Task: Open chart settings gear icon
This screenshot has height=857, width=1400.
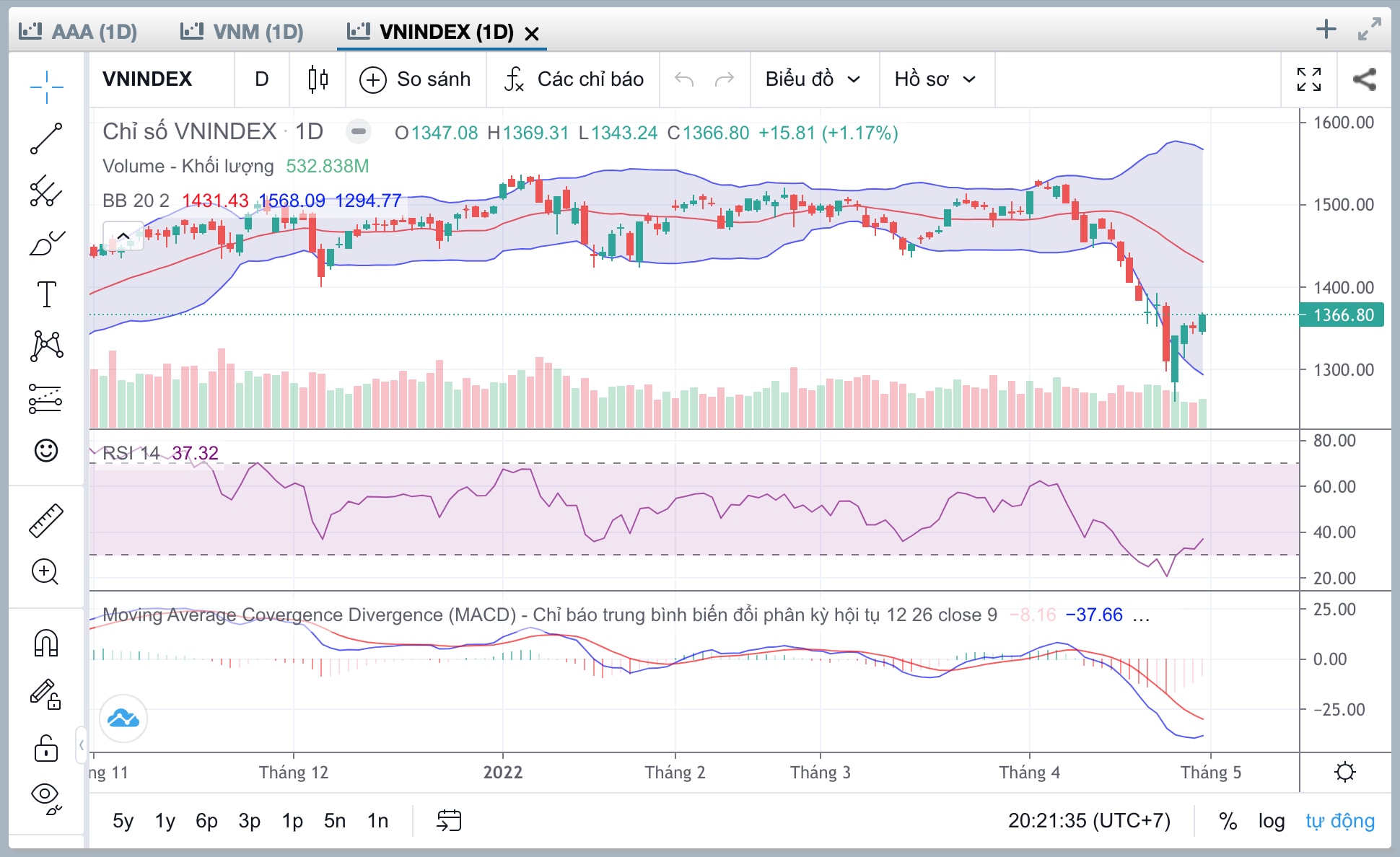Action: [1345, 773]
